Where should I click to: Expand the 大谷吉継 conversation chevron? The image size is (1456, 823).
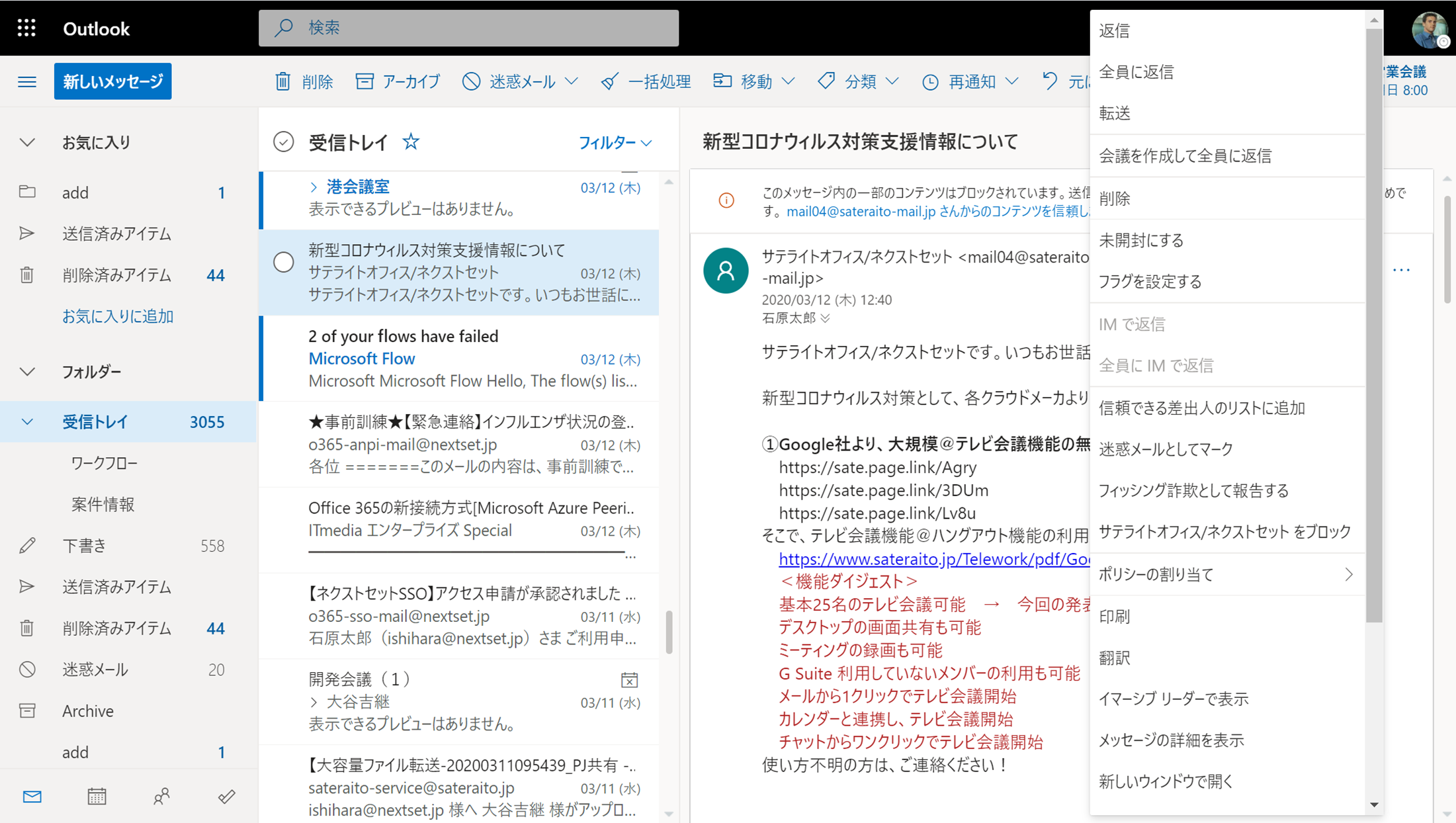click(314, 702)
